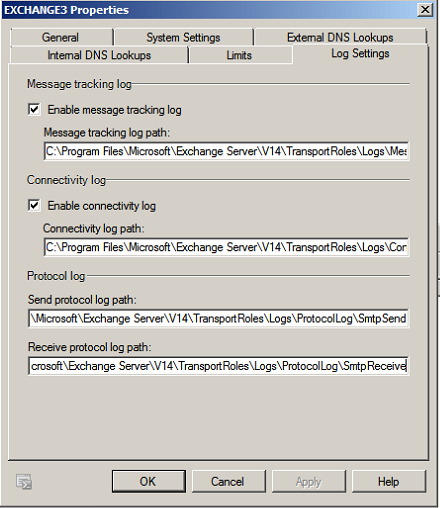This screenshot has height=508, width=440.
Task: Open Help for this dialog
Action: pyautogui.click(x=389, y=481)
